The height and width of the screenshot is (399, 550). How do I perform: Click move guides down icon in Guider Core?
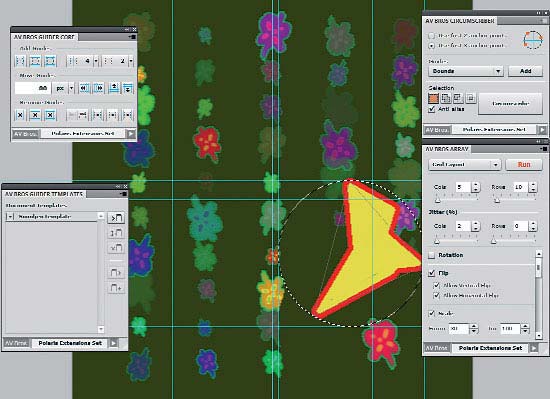click(128, 88)
